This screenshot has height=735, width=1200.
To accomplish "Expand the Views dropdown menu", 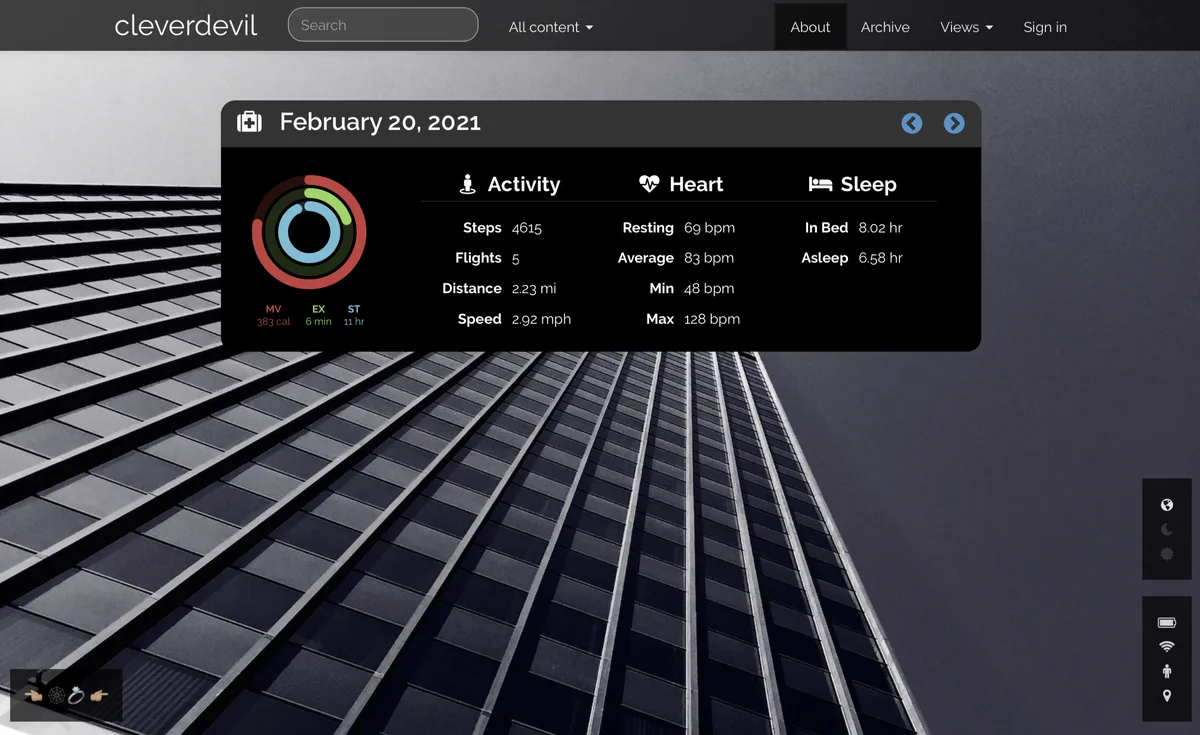I will click(x=966, y=27).
